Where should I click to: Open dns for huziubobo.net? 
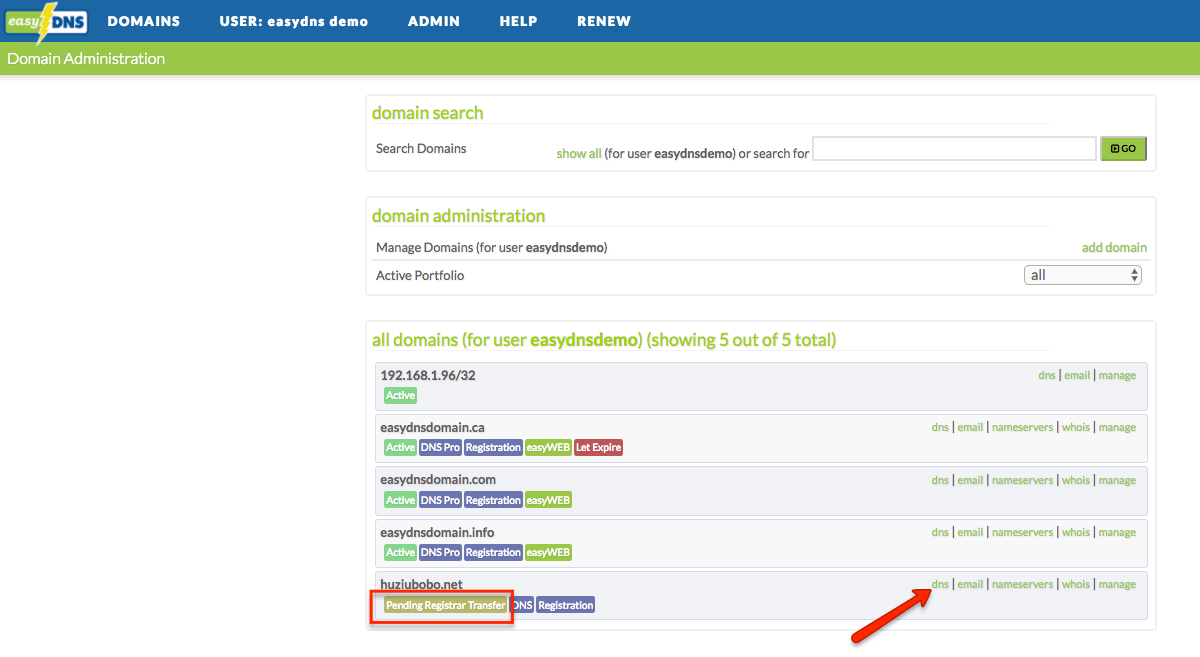(940, 584)
